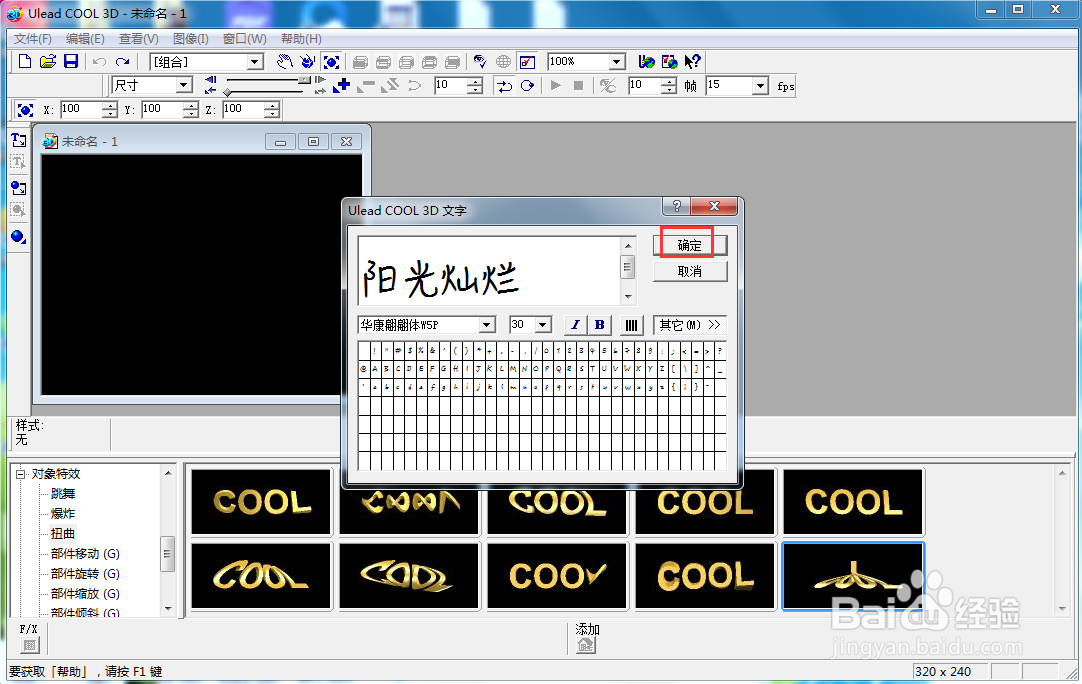Click the F/X panel icon

tap(29, 645)
